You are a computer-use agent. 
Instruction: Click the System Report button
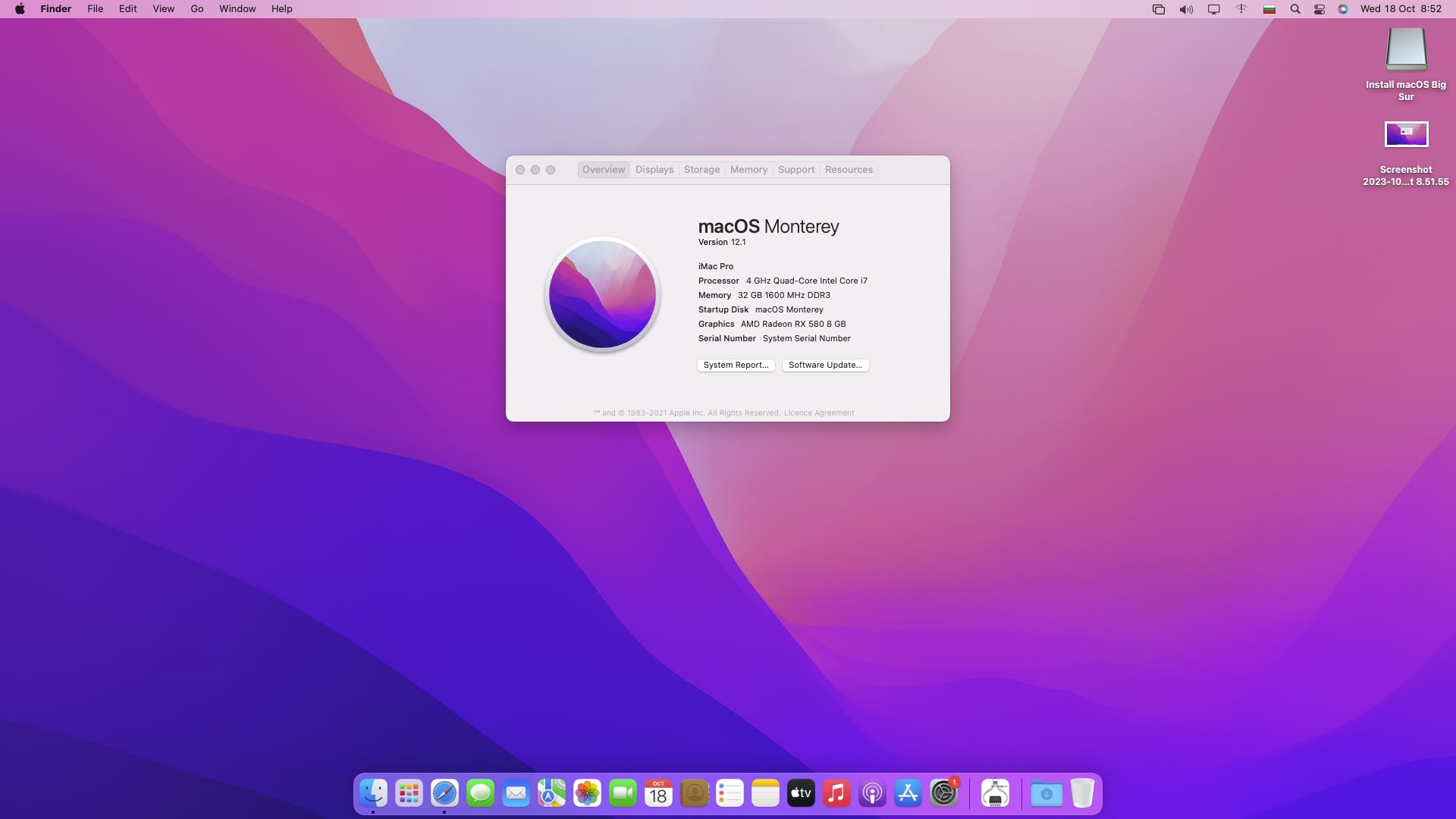click(736, 366)
